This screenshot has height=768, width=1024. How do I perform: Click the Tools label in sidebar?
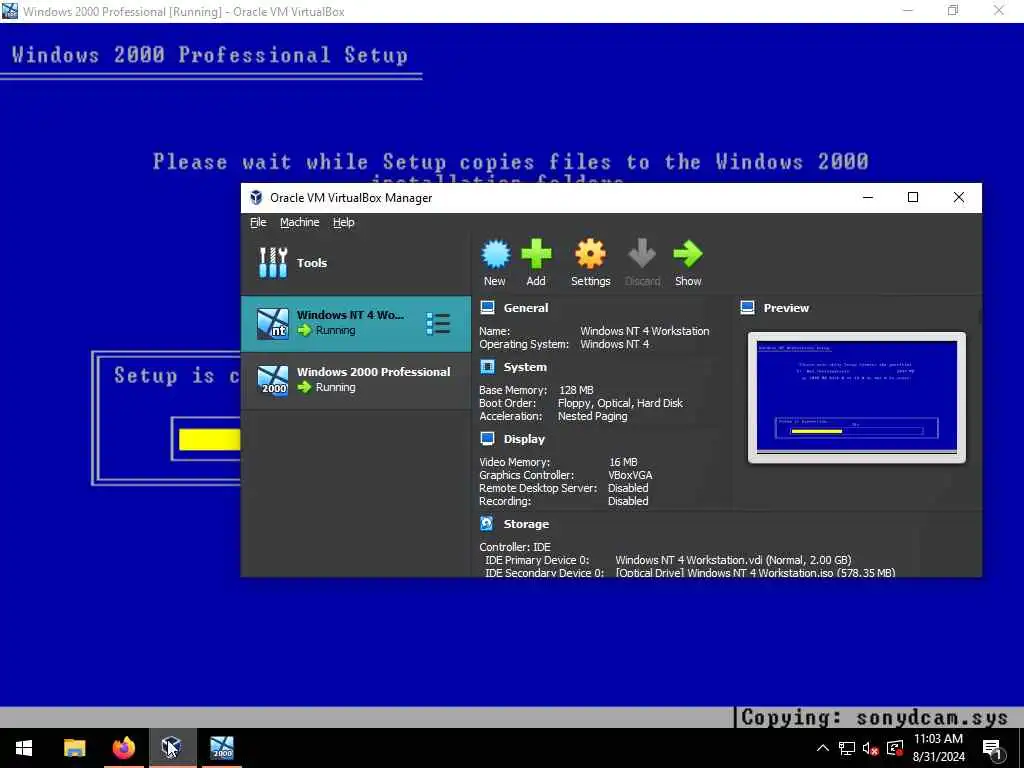tap(312, 263)
